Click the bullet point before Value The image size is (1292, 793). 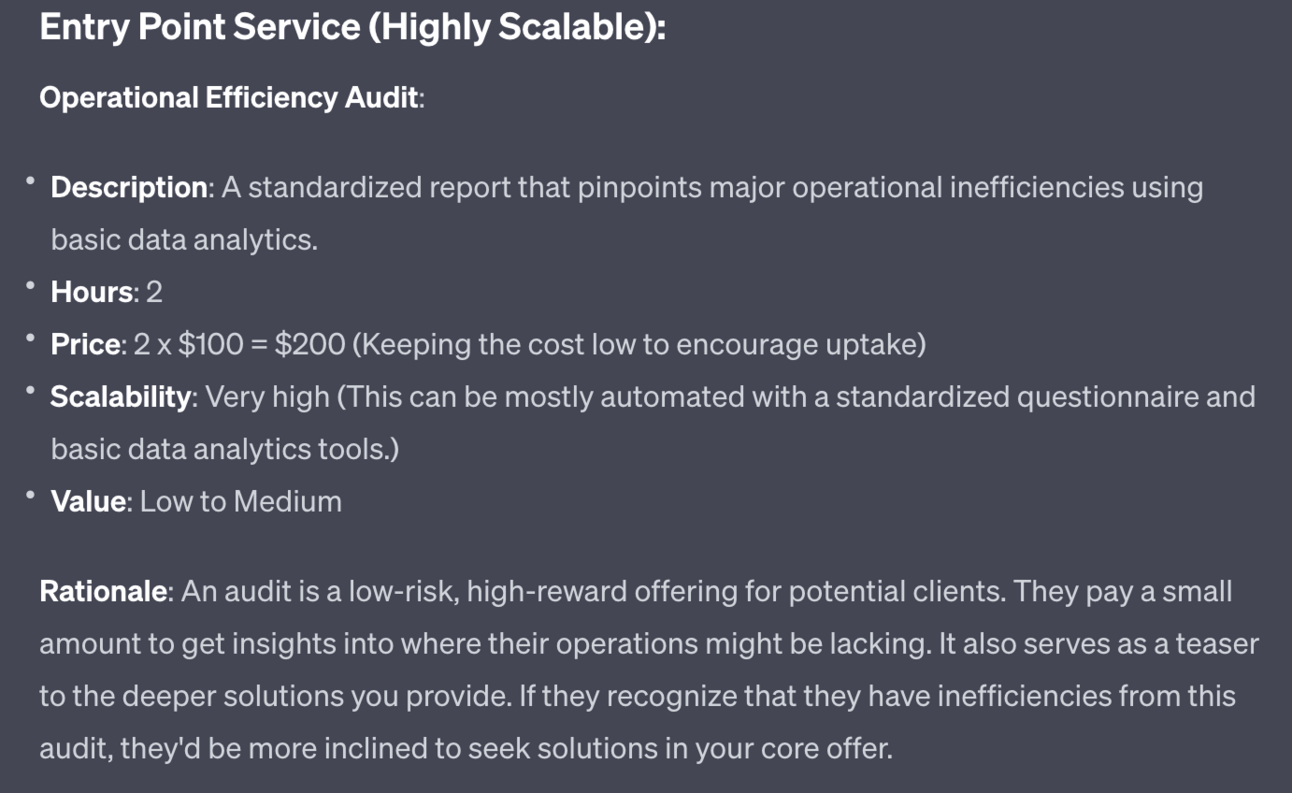point(31,495)
